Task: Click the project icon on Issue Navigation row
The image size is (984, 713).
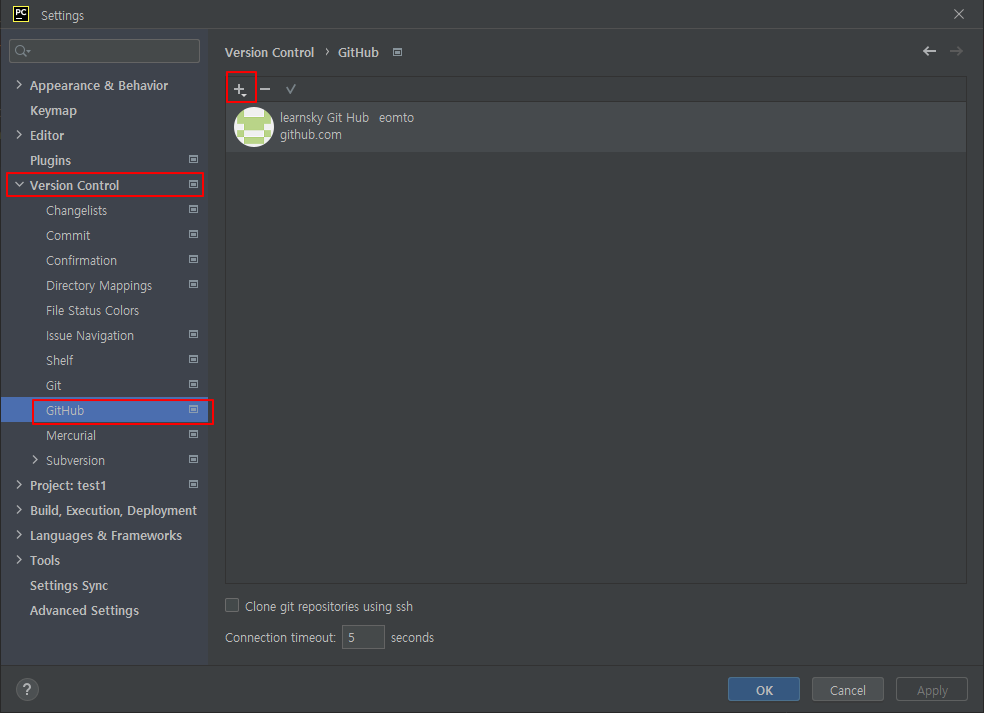Action: pyautogui.click(x=193, y=335)
